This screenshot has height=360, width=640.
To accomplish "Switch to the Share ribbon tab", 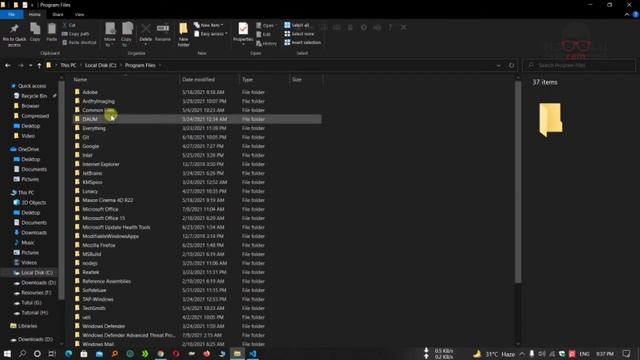I will point(58,14).
